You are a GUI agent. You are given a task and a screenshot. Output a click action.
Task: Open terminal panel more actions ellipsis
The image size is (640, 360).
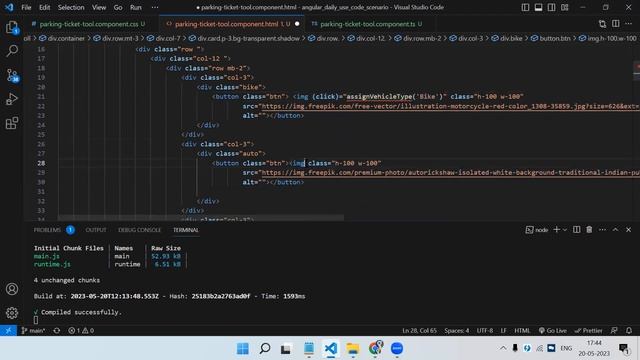(x=602, y=230)
